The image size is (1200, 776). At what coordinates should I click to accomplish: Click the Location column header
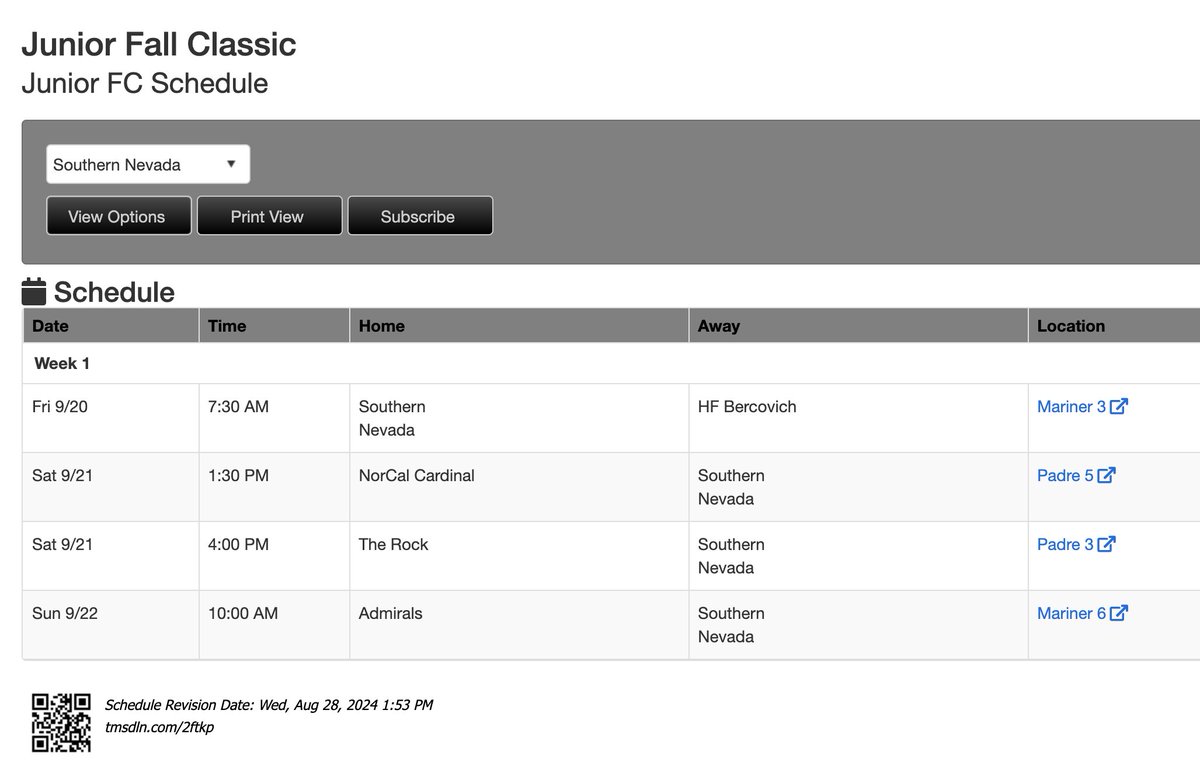click(1071, 325)
